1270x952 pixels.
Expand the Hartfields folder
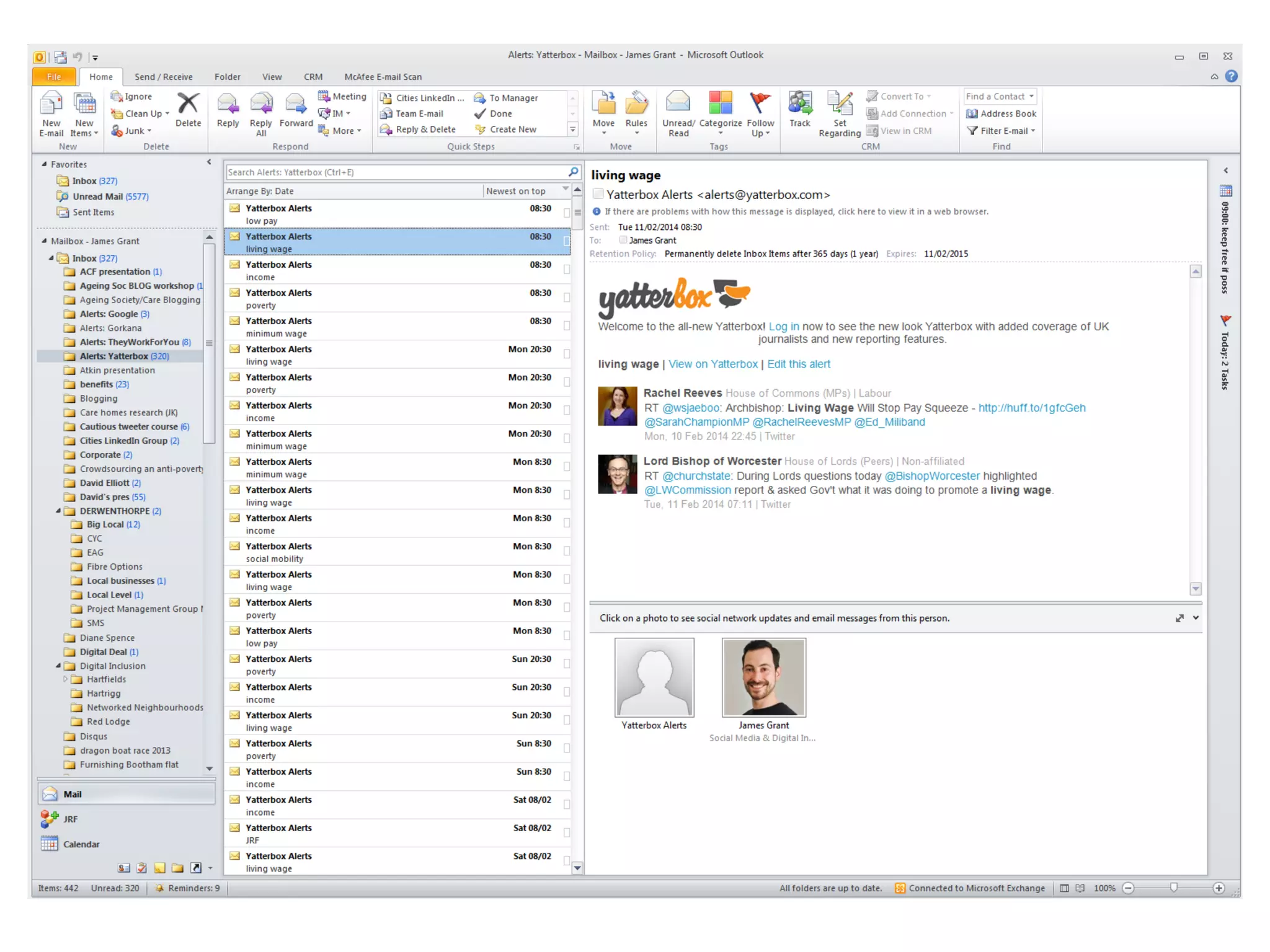click(66, 679)
